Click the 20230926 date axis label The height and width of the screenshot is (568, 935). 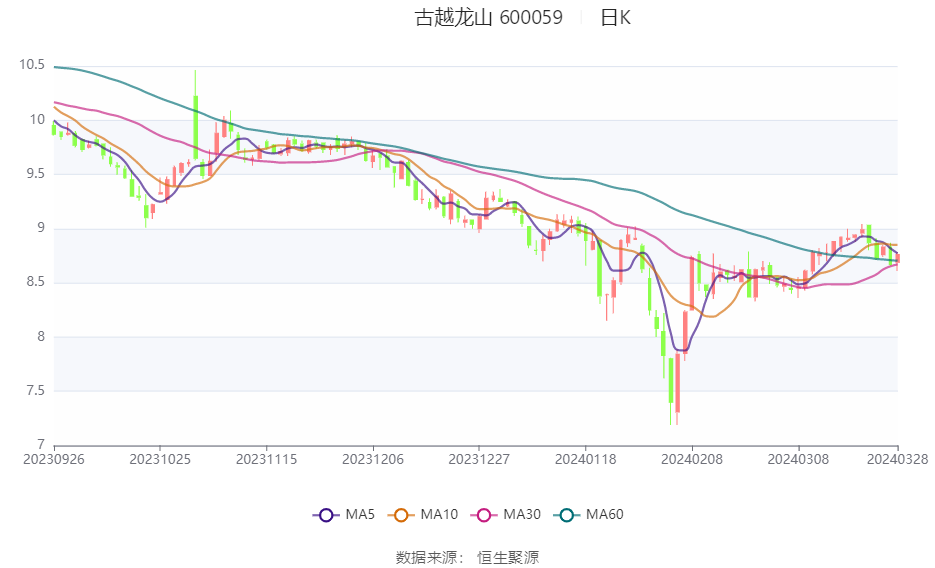(54, 460)
